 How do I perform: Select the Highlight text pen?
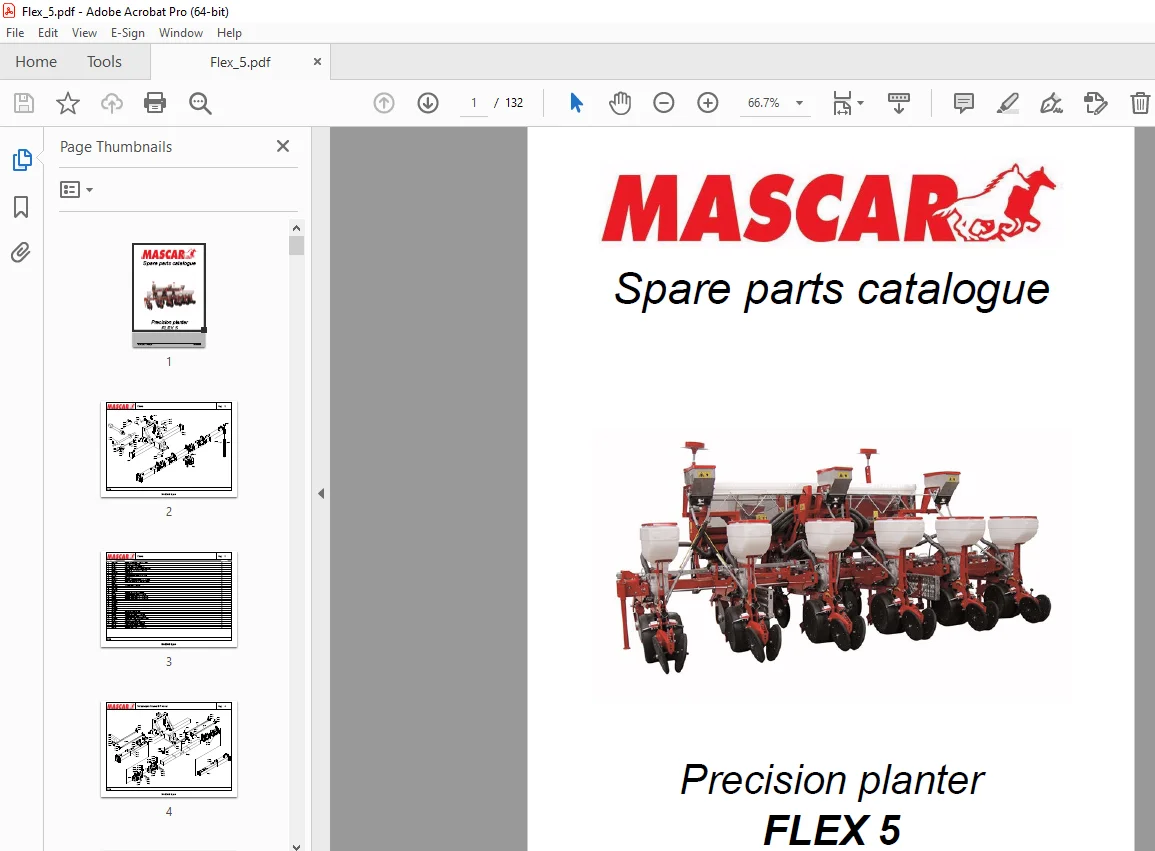click(1008, 103)
